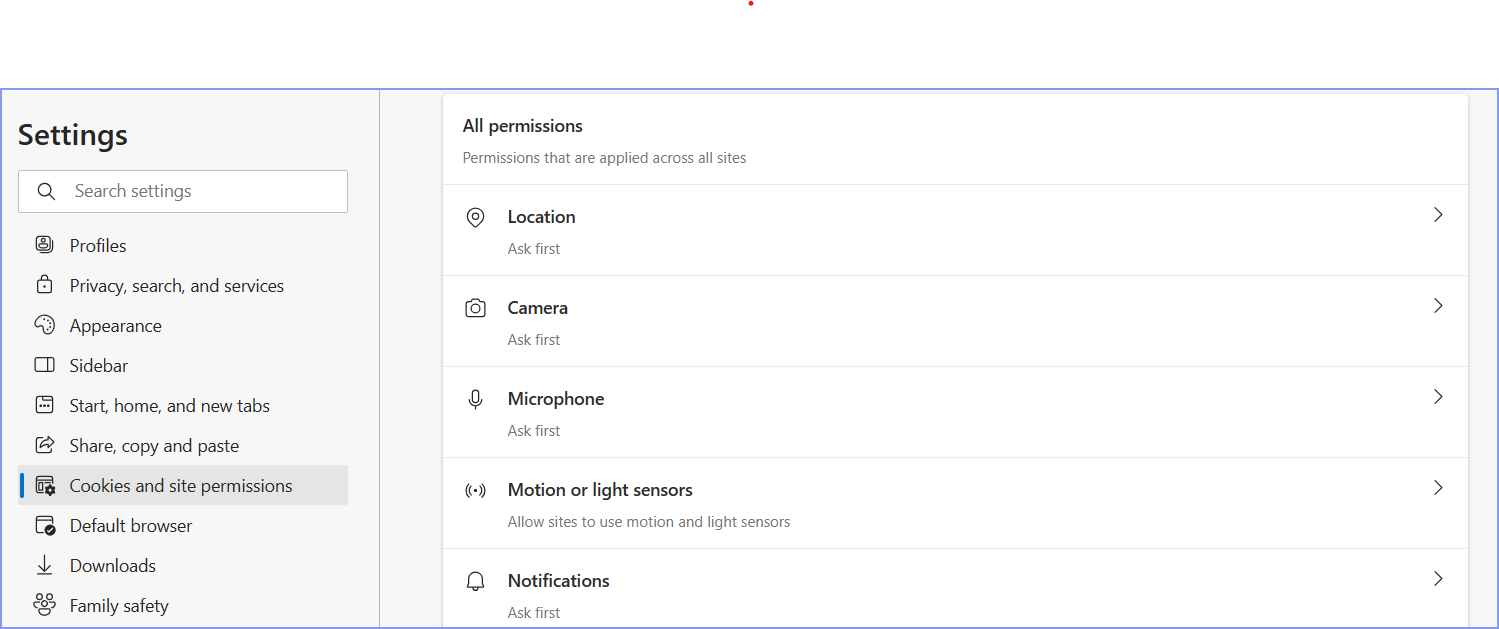Go to the Downloads settings page
Image resolution: width=1499 pixels, height=629 pixels.
click(x=112, y=564)
